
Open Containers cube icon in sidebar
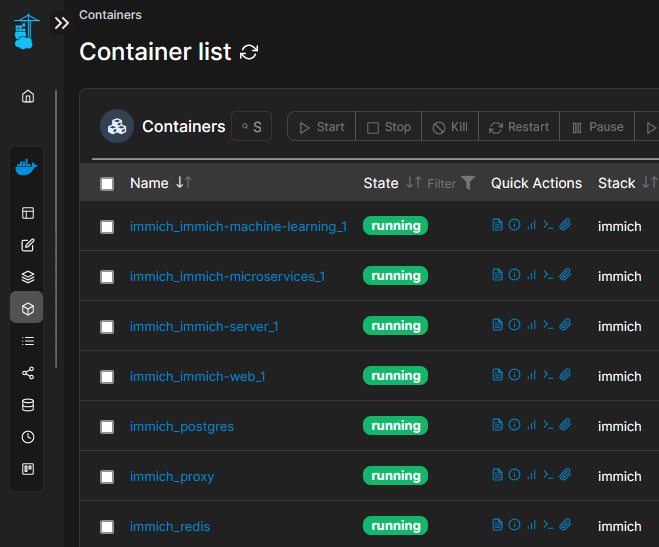coord(26,308)
